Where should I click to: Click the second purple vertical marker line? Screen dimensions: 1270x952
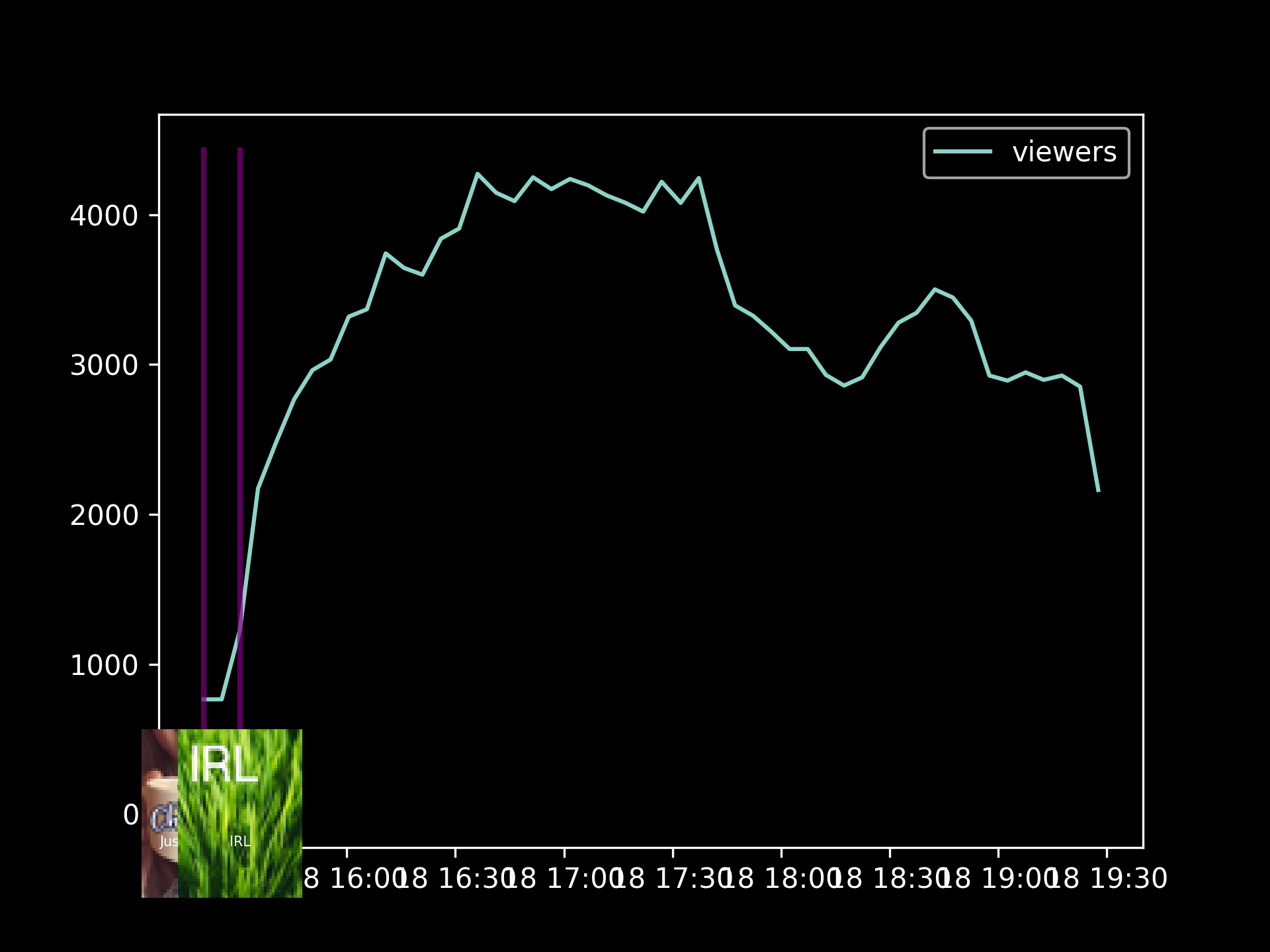pyautogui.click(x=240, y=397)
